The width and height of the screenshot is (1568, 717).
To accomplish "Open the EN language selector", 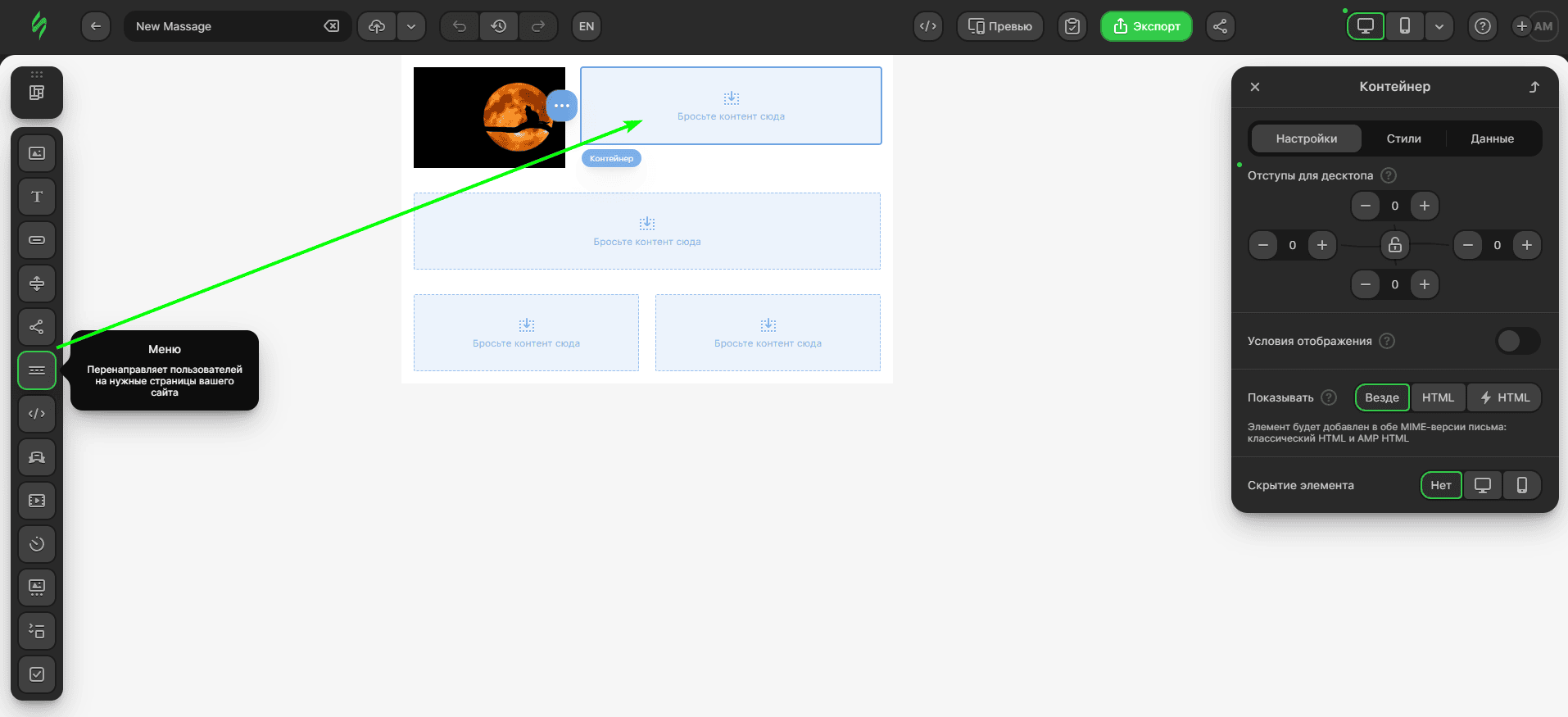I will coord(587,26).
